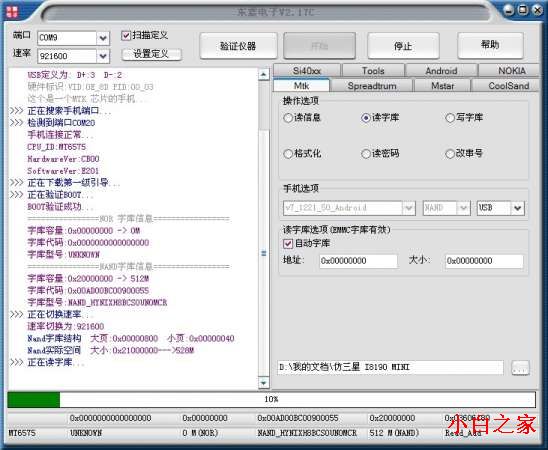
Task: Close the application window
Action: pos(537,10)
